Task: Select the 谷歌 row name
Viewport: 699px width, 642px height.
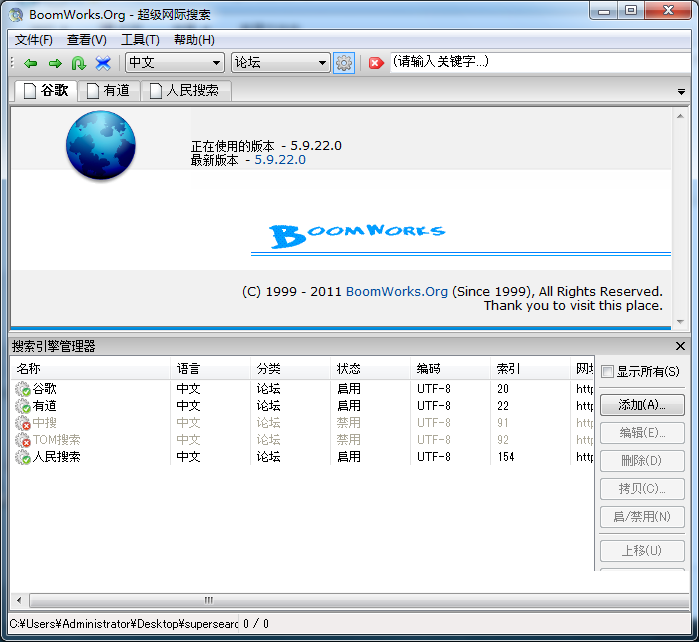Action: click(45, 389)
